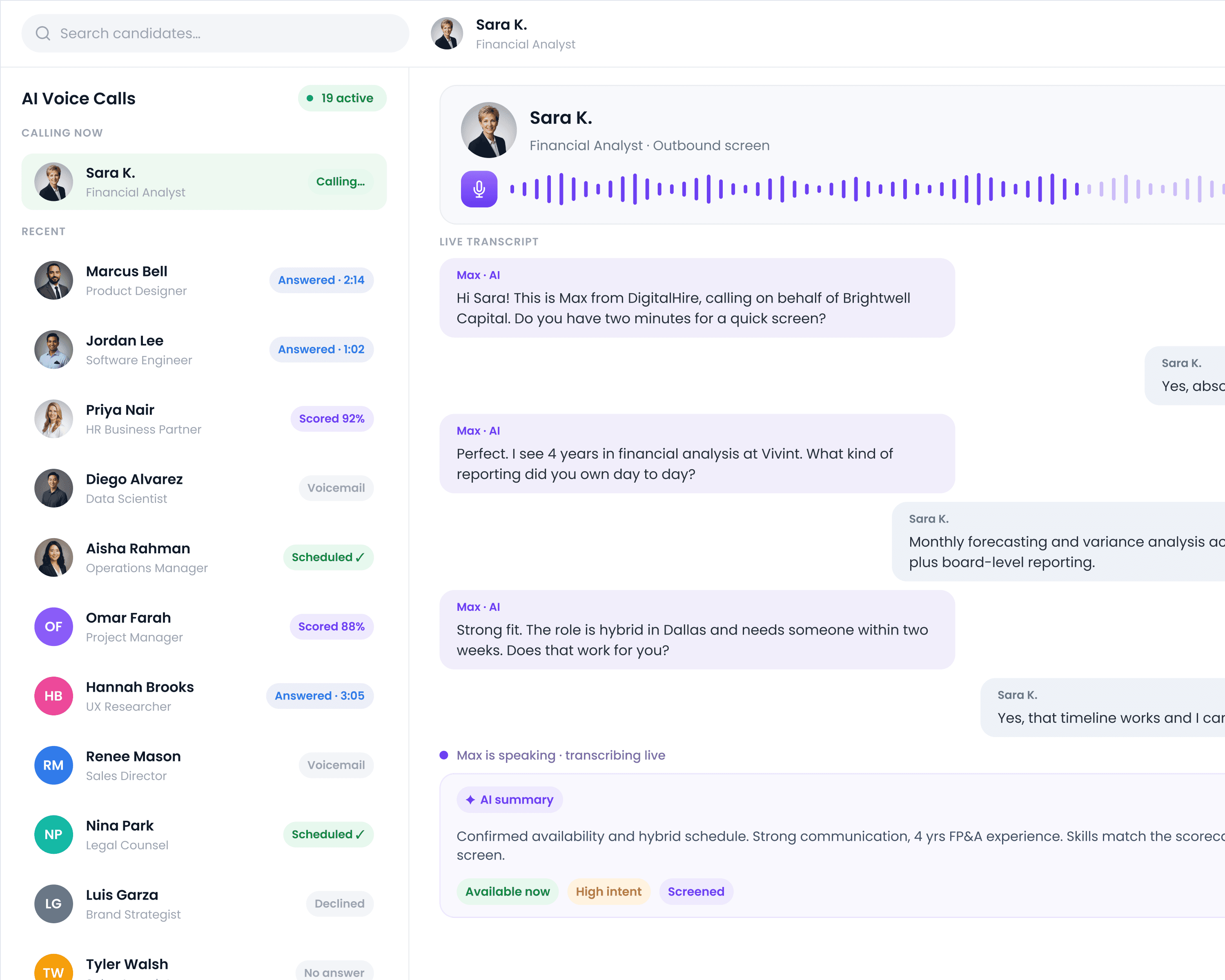Click Jordan Lee's avatar photo
The image size is (1225, 980).
coord(53,350)
